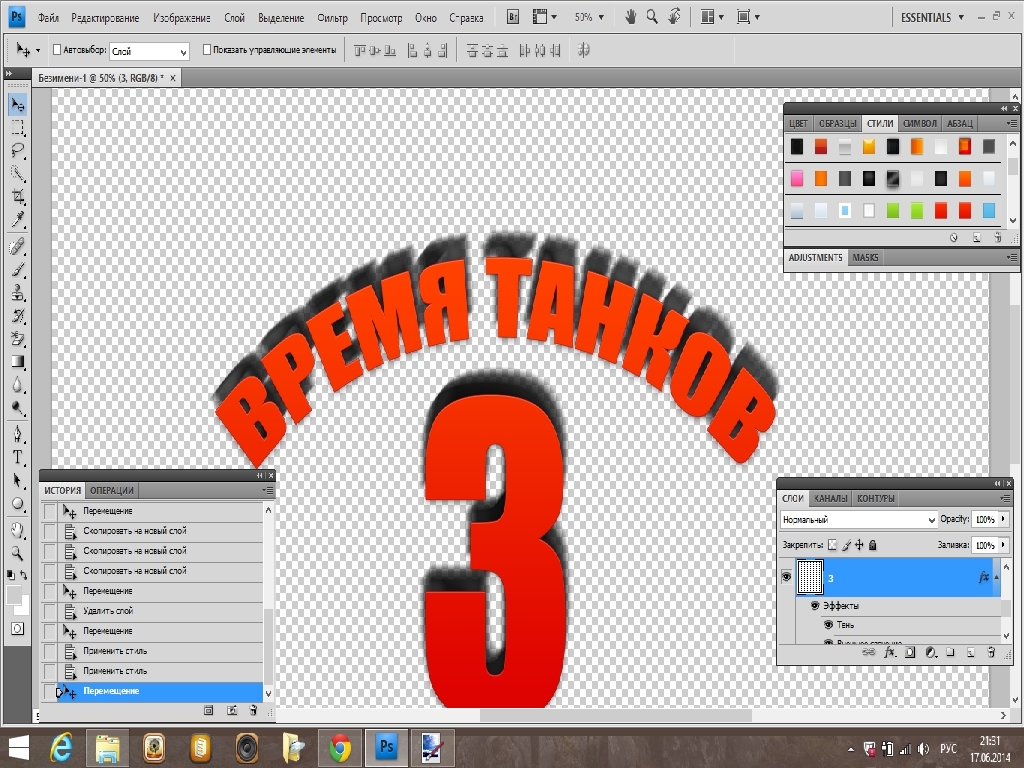Delete layer using Layers panel trash icon
This screenshot has width=1024, height=768.
point(990,652)
